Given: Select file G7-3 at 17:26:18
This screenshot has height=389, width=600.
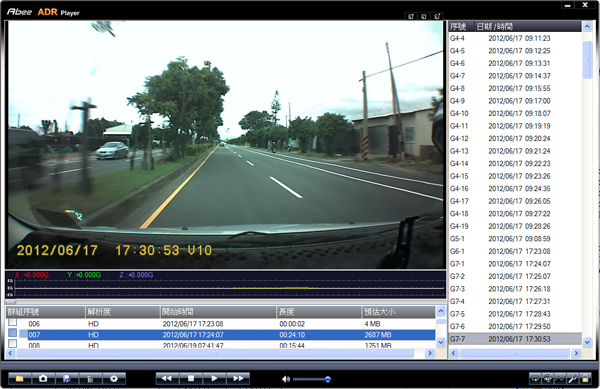Looking at the screenshot, I should coord(515,289).
